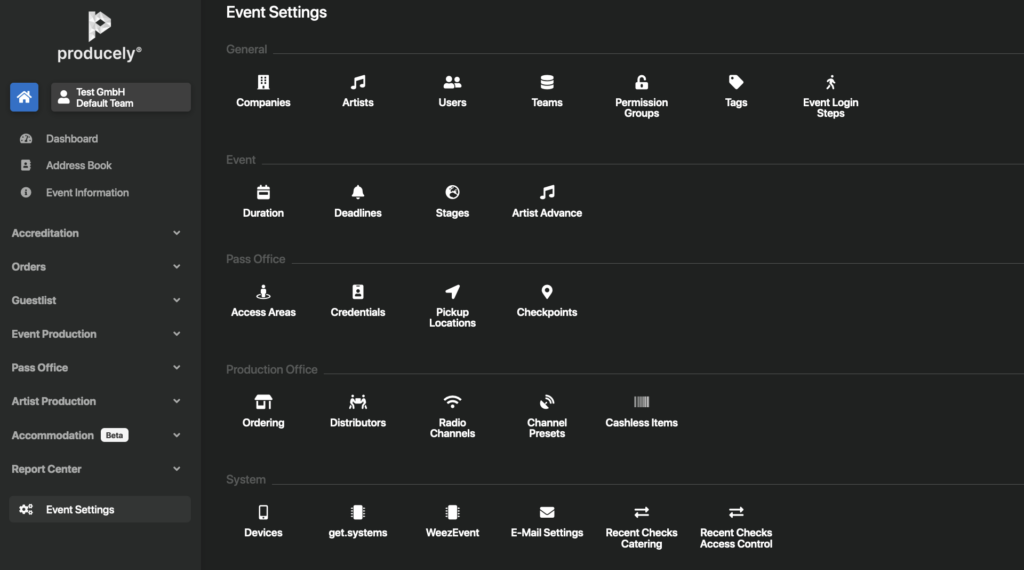Open Permission Groups lock icon

click(641, 83)
